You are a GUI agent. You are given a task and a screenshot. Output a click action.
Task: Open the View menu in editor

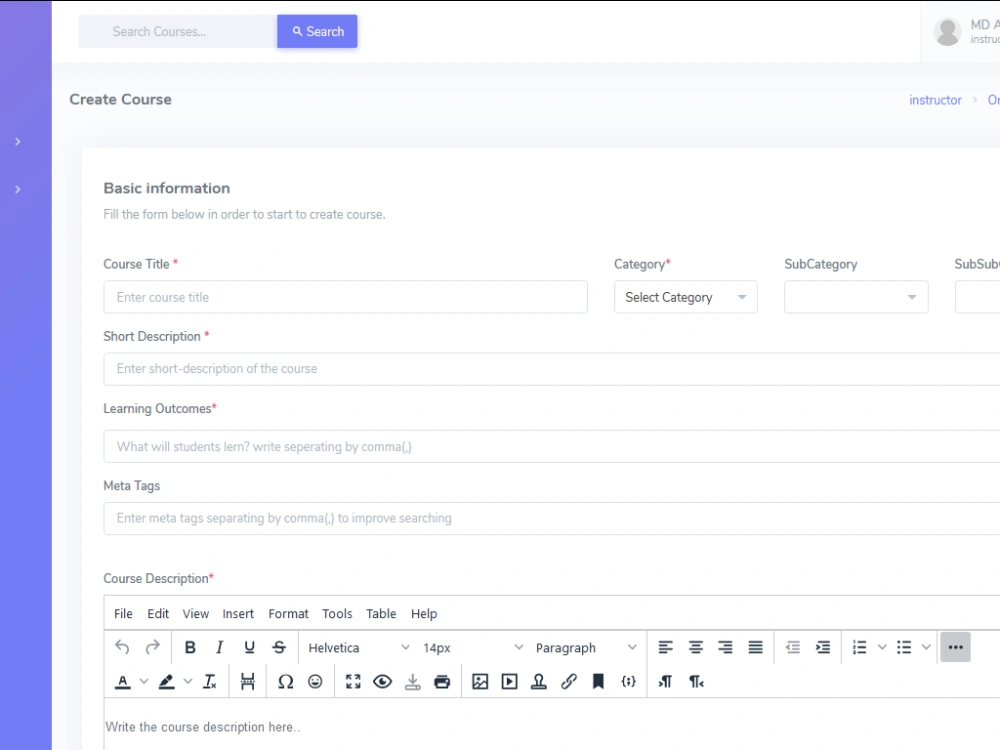(196, 614)
